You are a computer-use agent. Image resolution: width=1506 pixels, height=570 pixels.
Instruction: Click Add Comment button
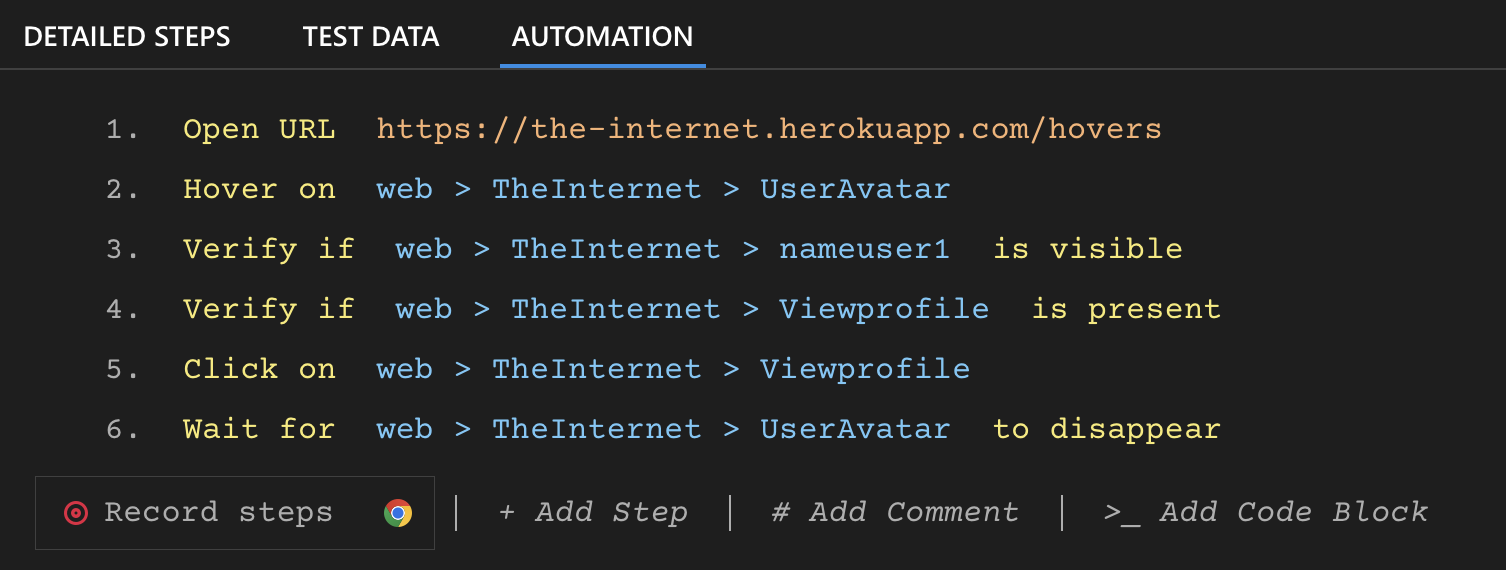point(895,513)
